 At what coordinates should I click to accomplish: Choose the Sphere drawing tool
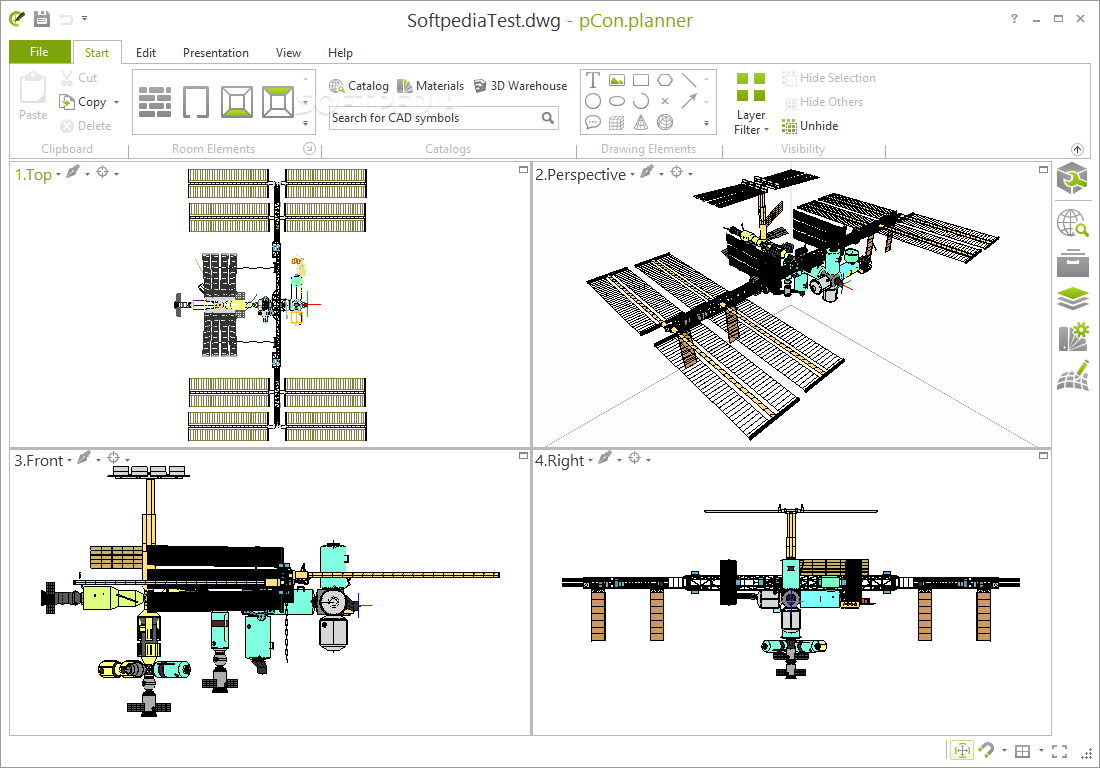[665, 123]
